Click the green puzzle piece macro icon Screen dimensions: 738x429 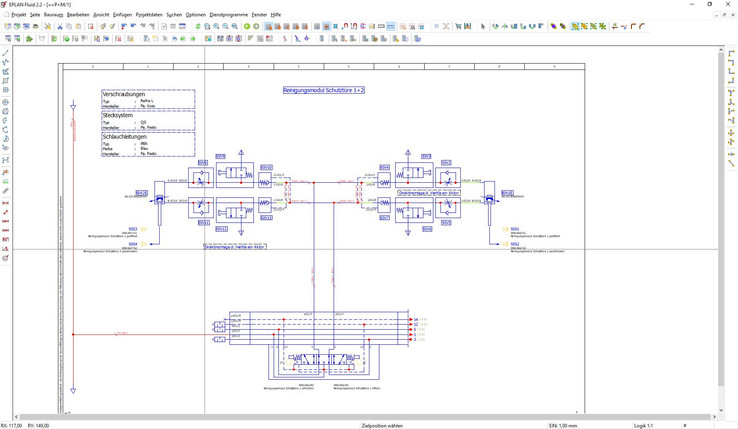29,39
